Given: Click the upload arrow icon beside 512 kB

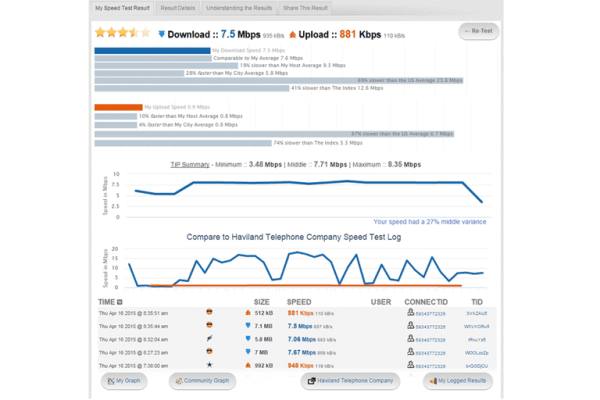Looking at the screenshot, I should coord(247,312).
